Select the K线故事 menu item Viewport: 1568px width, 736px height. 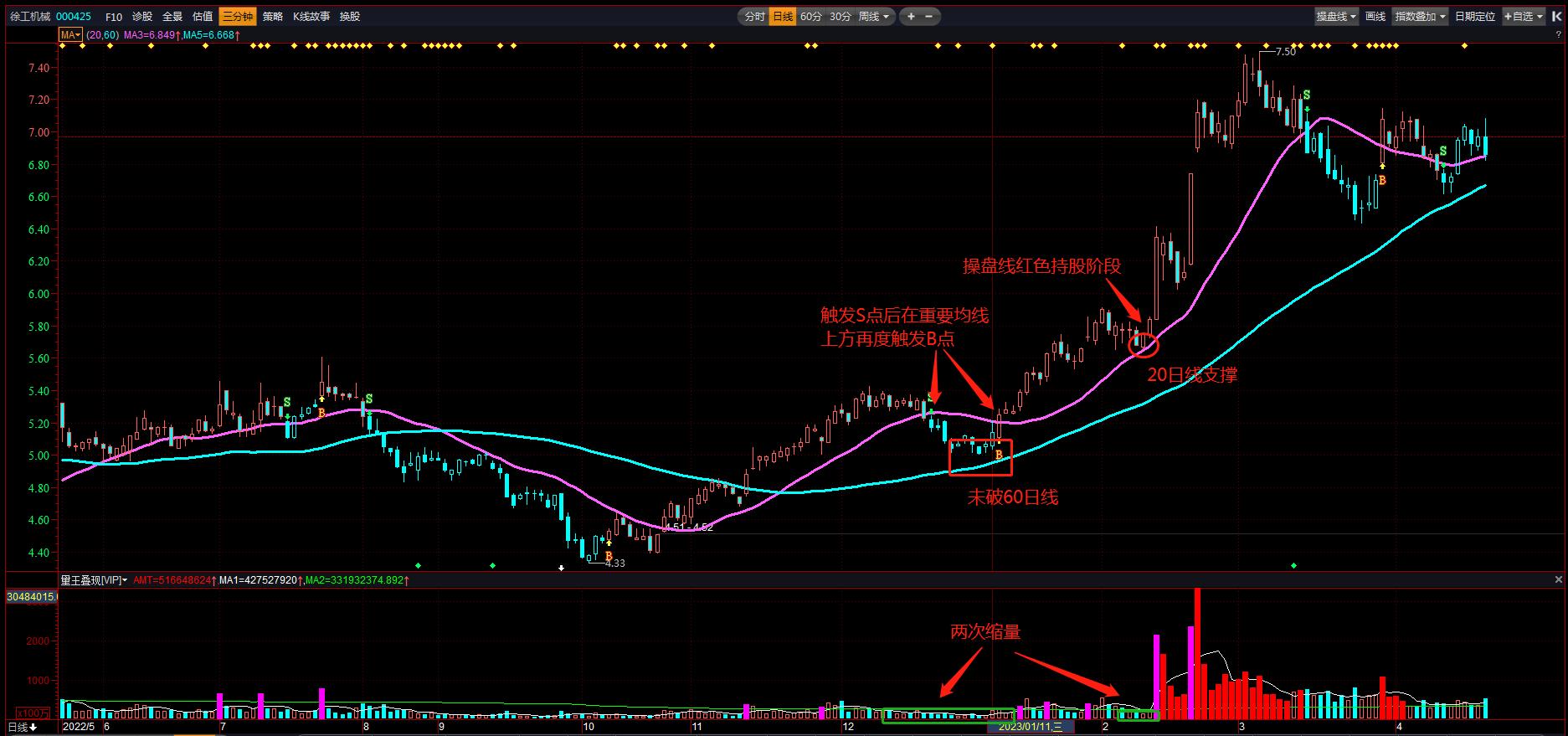tap(311, 16)
